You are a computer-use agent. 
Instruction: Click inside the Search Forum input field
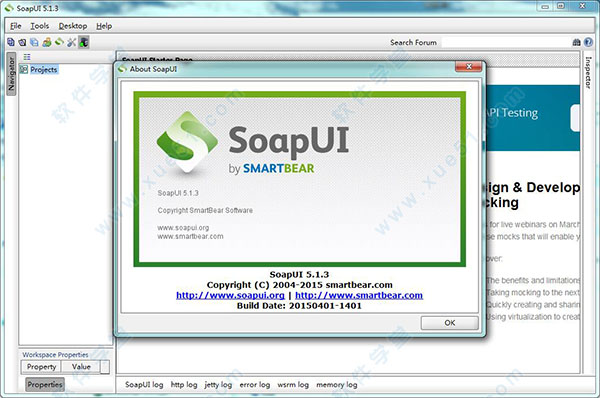[506, 42]
